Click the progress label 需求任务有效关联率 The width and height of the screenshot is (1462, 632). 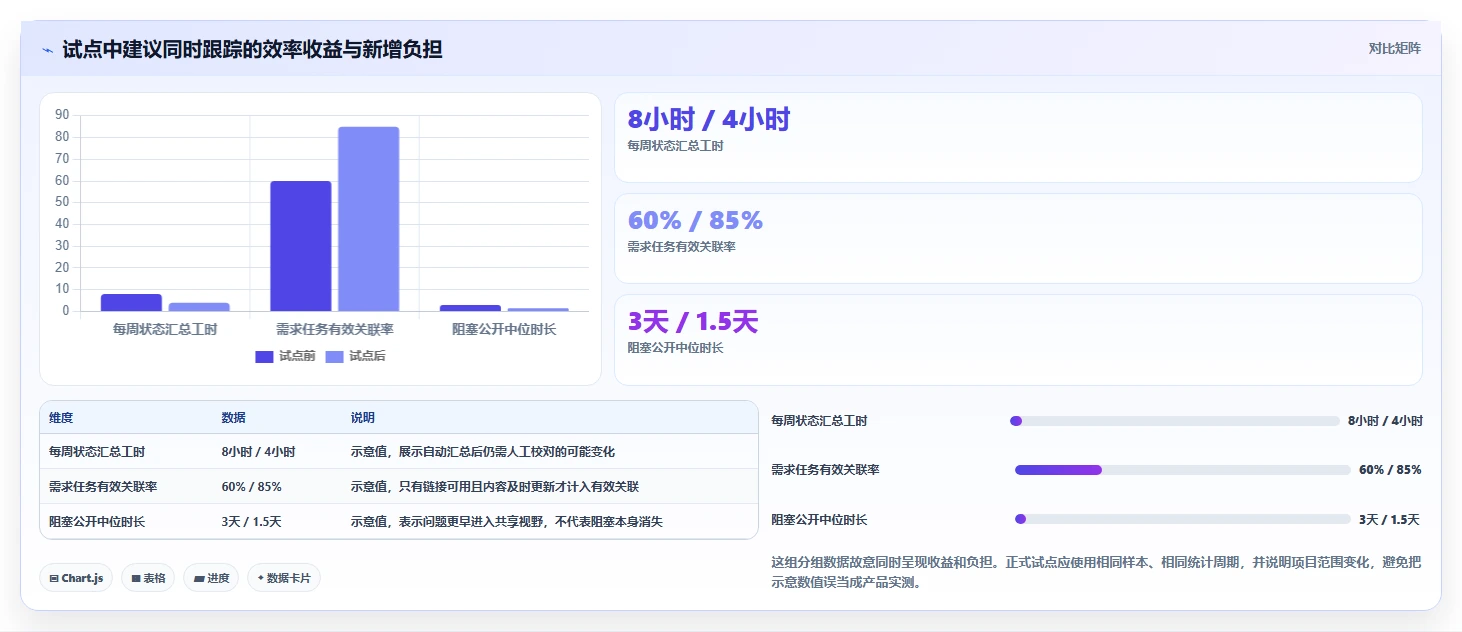[825, 470]
